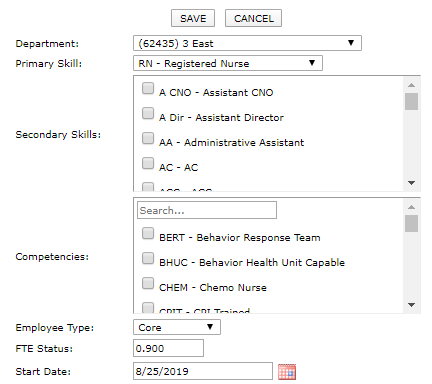
Task: Open the Start Date calendar picker icon
Action: point(287,372)
